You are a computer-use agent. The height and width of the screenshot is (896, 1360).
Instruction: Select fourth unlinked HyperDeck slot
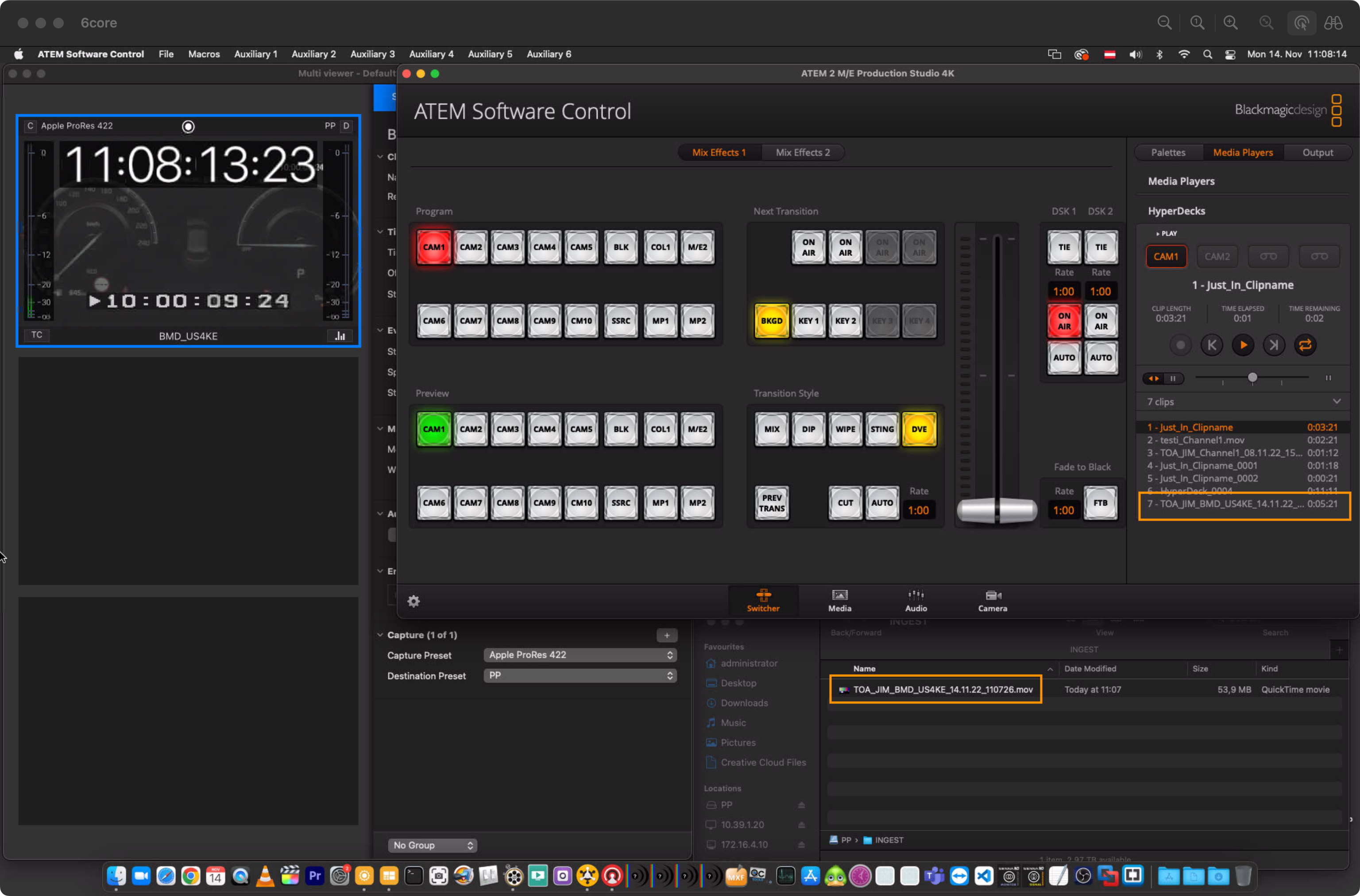click(x=1319, y=257)
